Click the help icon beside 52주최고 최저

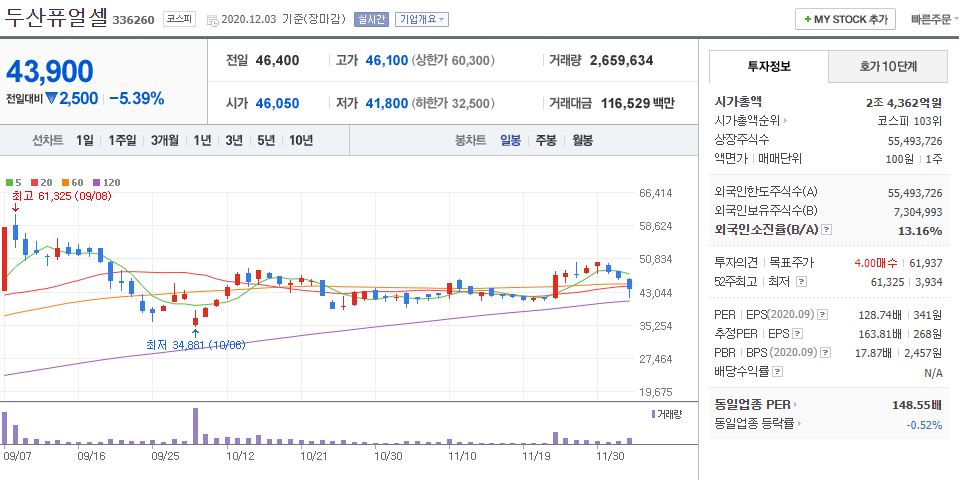tap(801, 282)
